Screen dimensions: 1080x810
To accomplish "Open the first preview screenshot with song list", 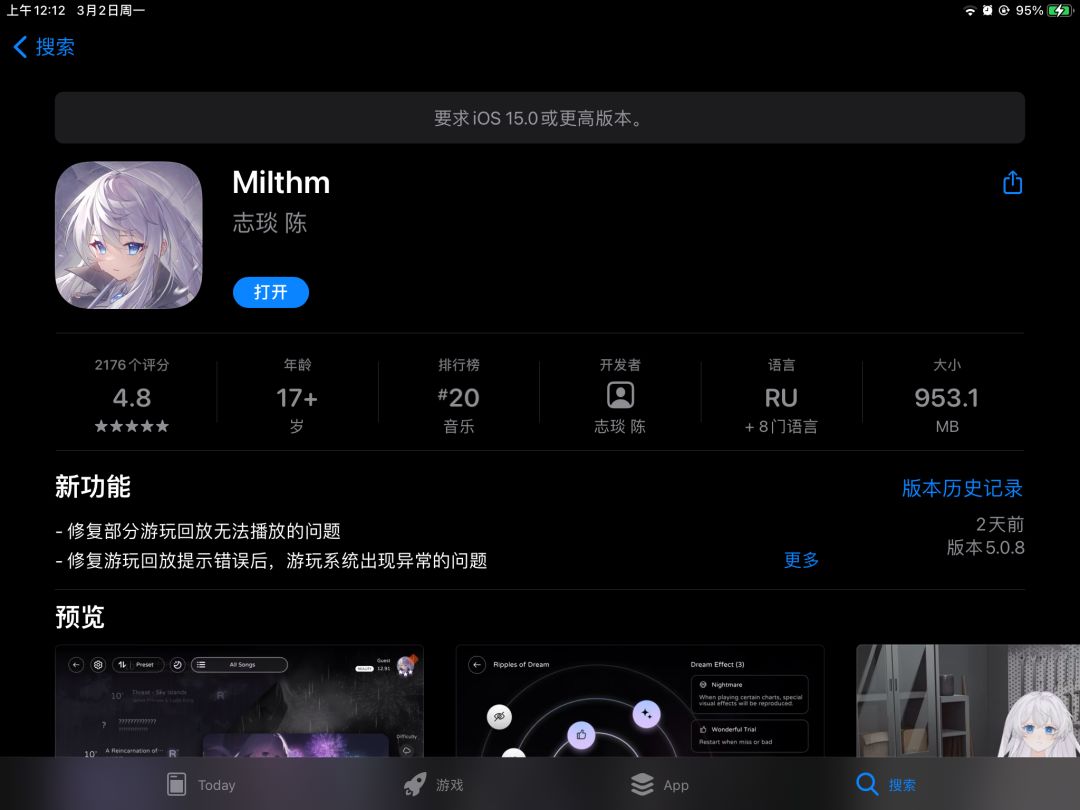I will tap(239, 700).
